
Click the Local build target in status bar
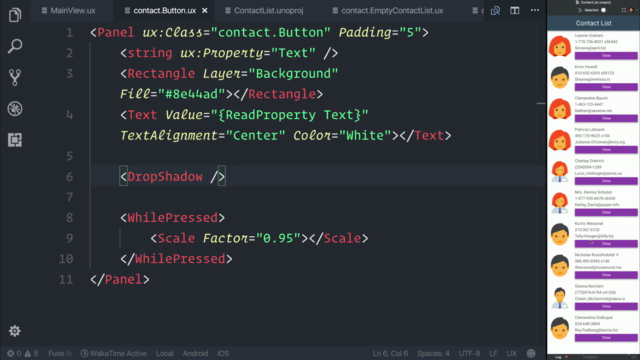(164, 353)
